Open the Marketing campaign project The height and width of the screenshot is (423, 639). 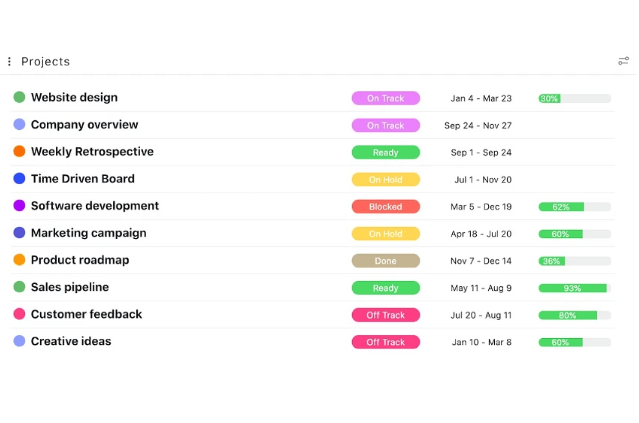click(x=88, y=233)
